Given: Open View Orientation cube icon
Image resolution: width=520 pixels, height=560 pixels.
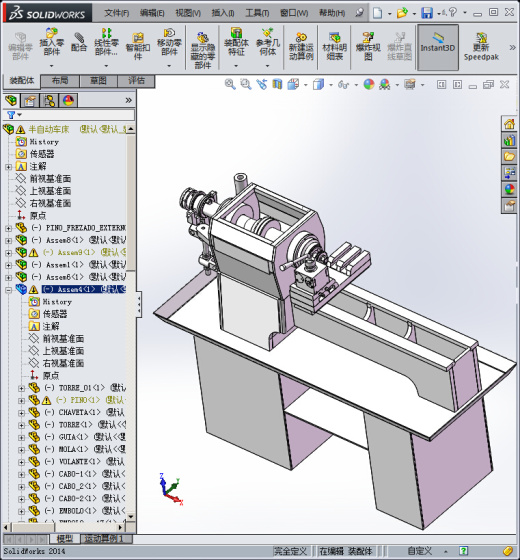Looking at the screenshot, I should pos(293,85).
